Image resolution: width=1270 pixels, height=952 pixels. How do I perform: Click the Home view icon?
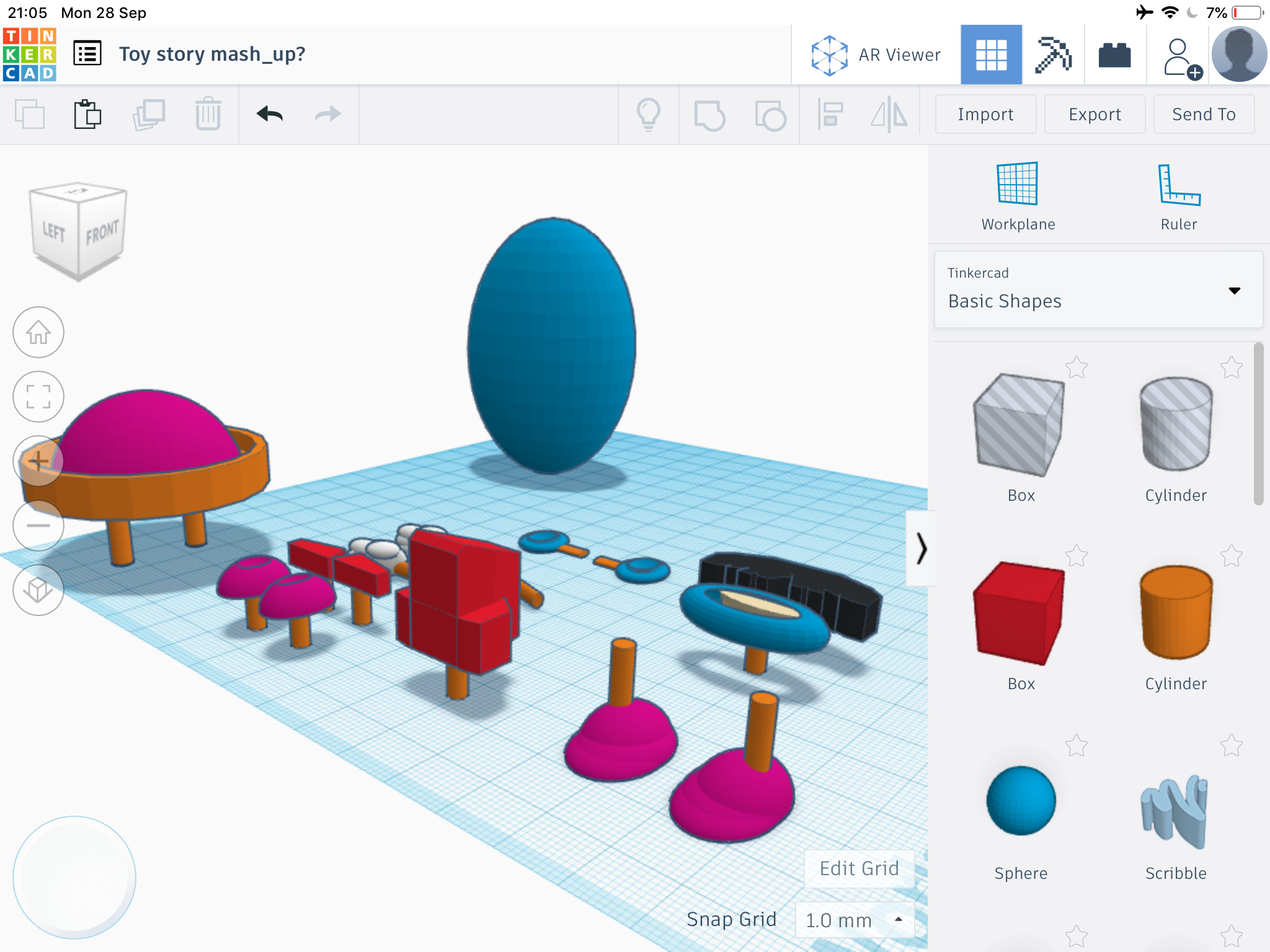click(x=38, y=332)
